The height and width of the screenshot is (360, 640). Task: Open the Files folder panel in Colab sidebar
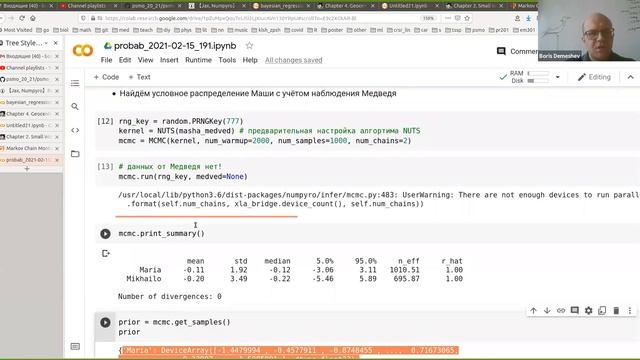(75, 154)
